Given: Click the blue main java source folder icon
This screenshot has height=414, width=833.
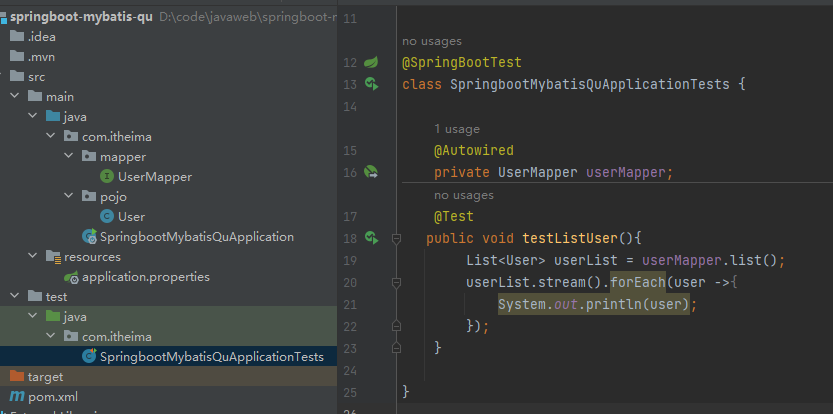Looking at the screenshot, I should click(53, 116).
